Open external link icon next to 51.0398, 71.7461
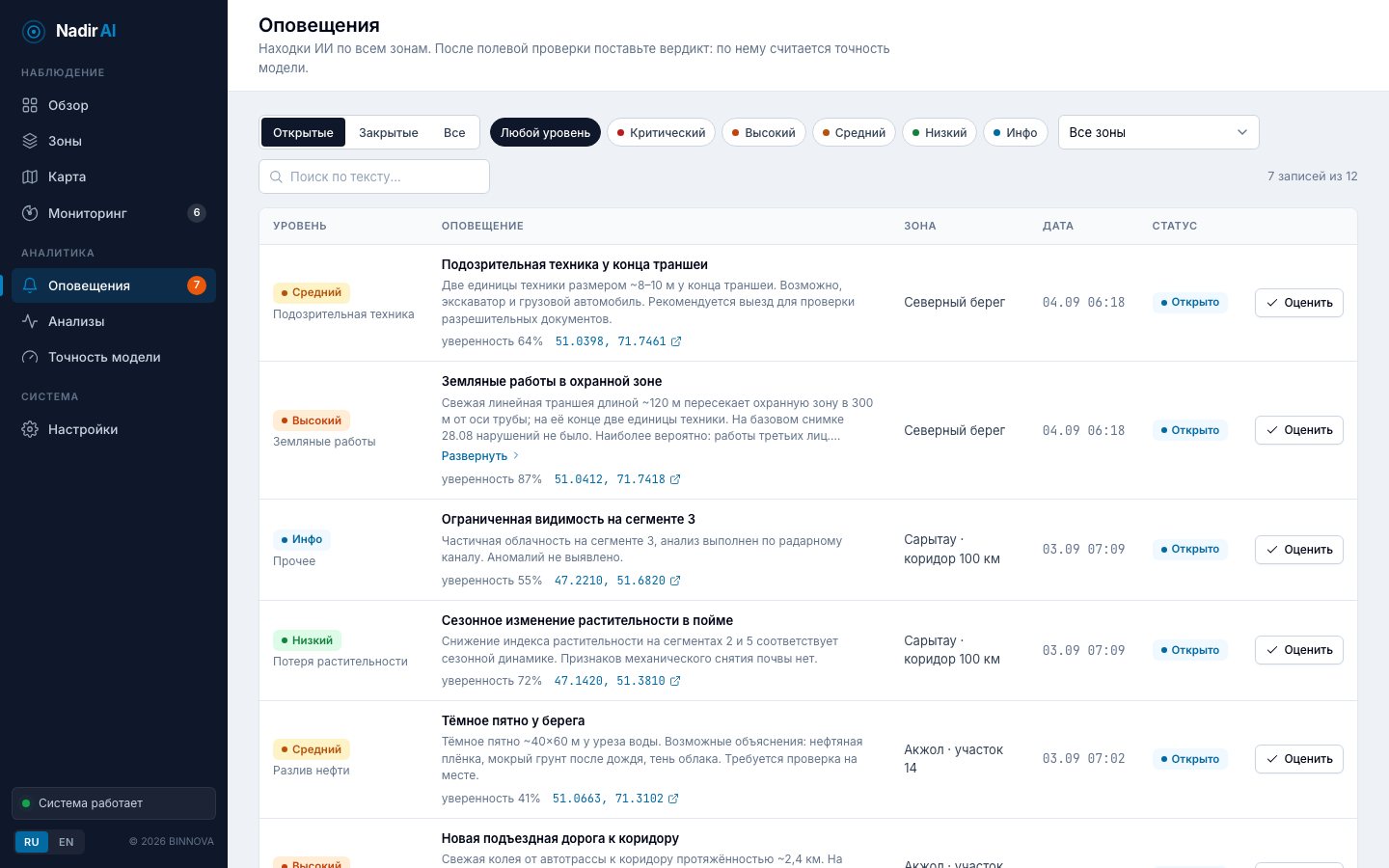The image size is (1389, 868). pos(676,341)
